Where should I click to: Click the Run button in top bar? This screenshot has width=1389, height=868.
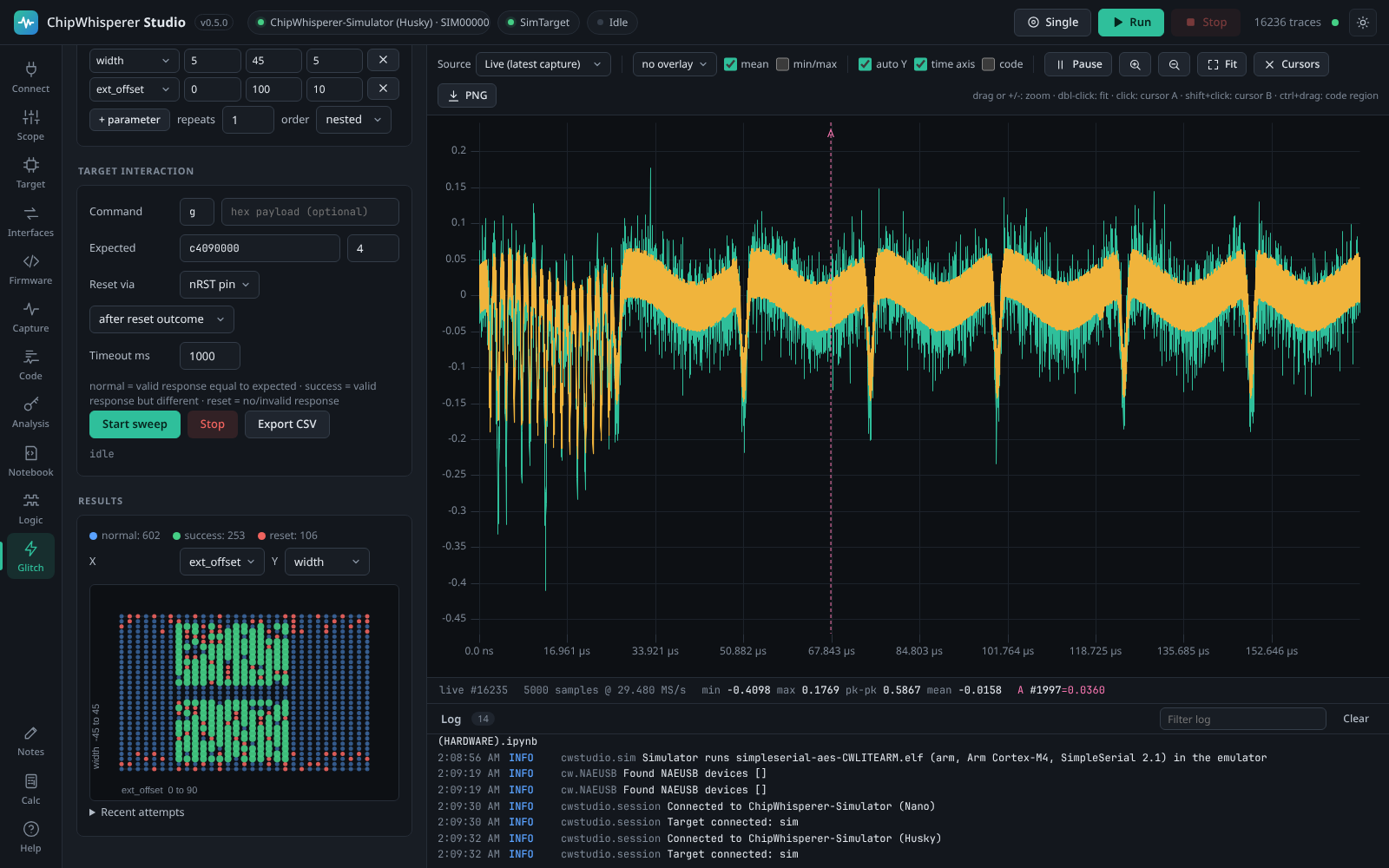tap(1130, 23)
